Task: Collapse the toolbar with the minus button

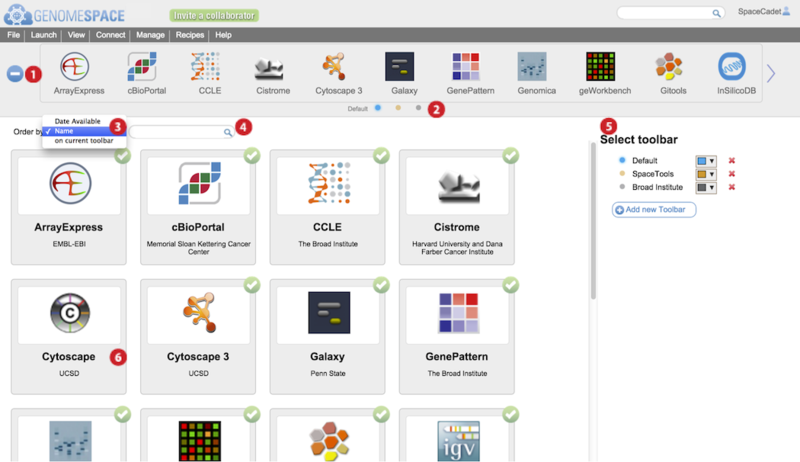Action: (x=15, y=74)
